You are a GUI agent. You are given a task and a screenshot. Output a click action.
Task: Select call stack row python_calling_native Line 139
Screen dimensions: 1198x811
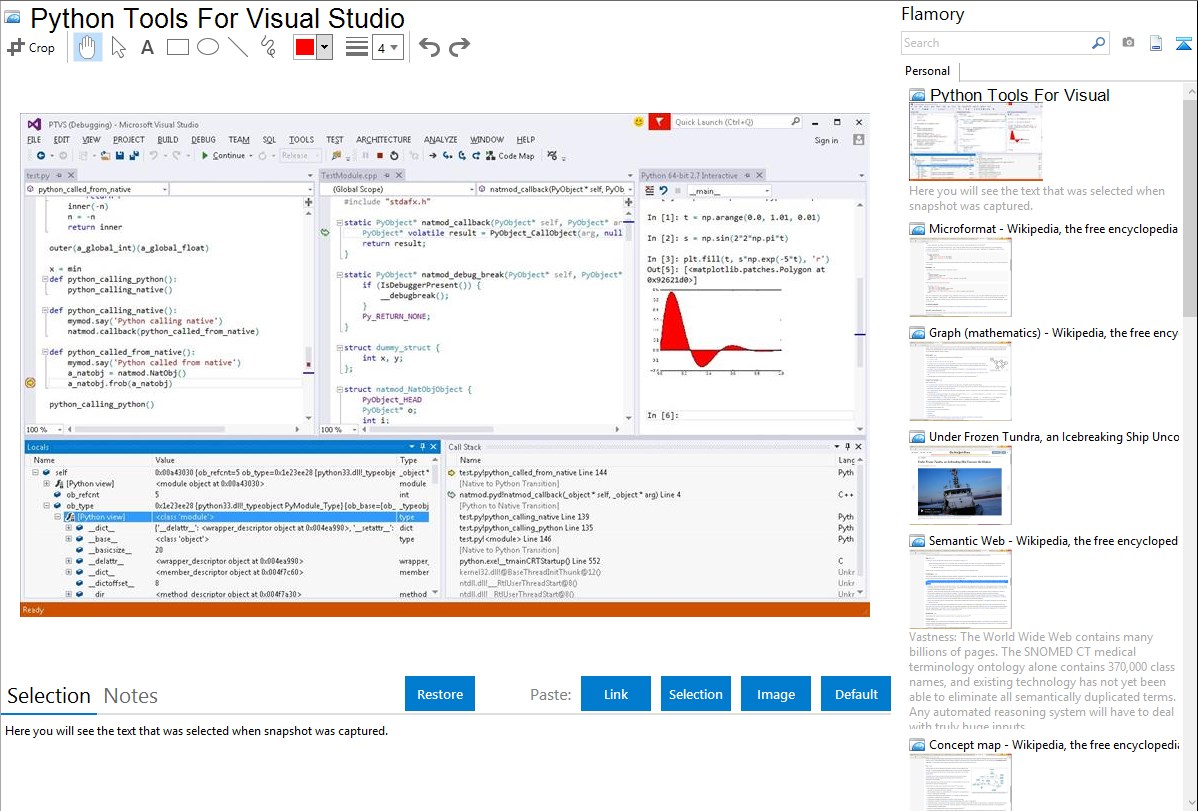524,517
